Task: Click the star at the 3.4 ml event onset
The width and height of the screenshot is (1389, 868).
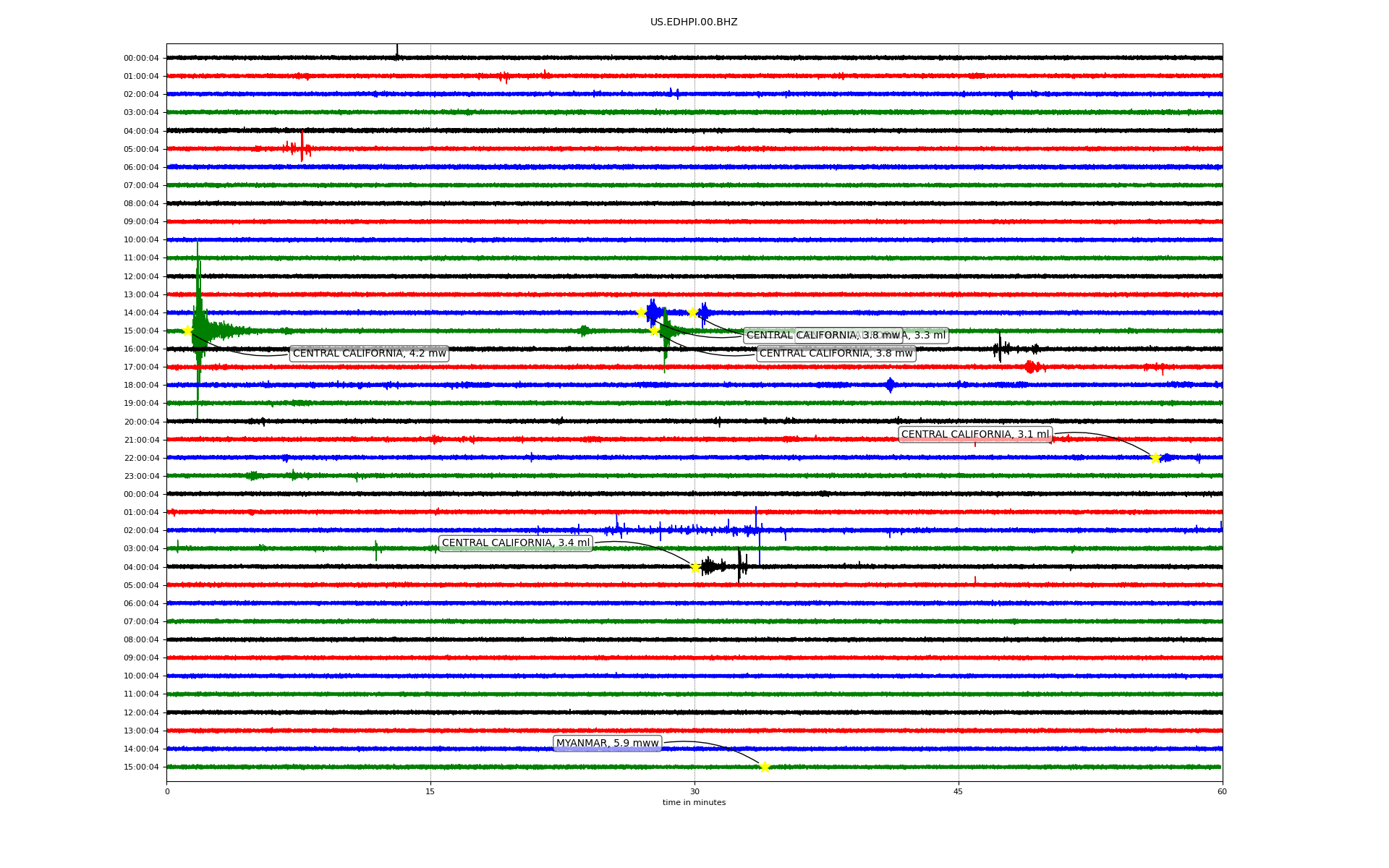Action: click(695, 567)
